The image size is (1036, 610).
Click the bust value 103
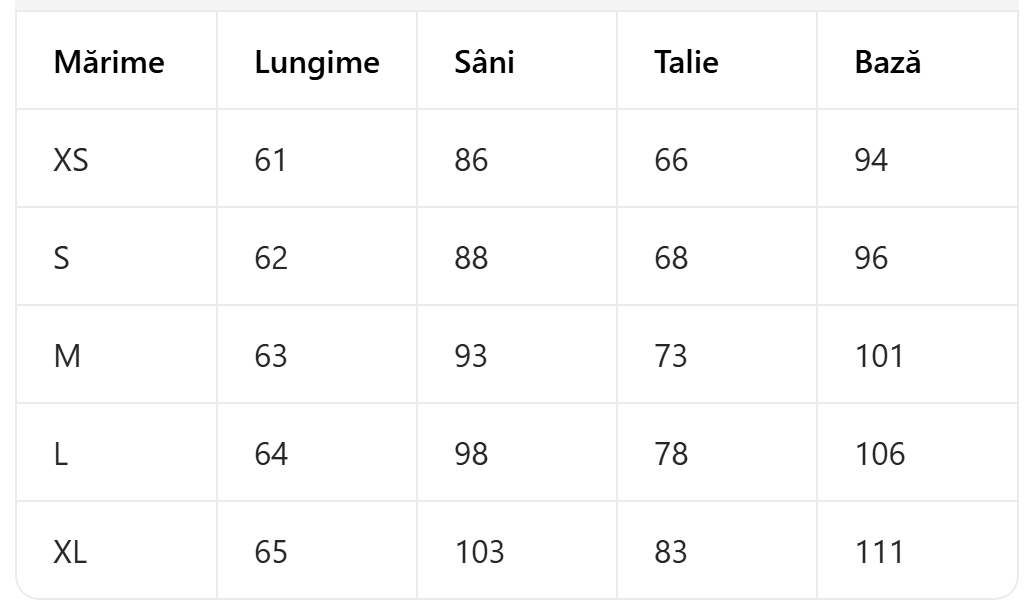pyautogui.click(x=480, y=552)
